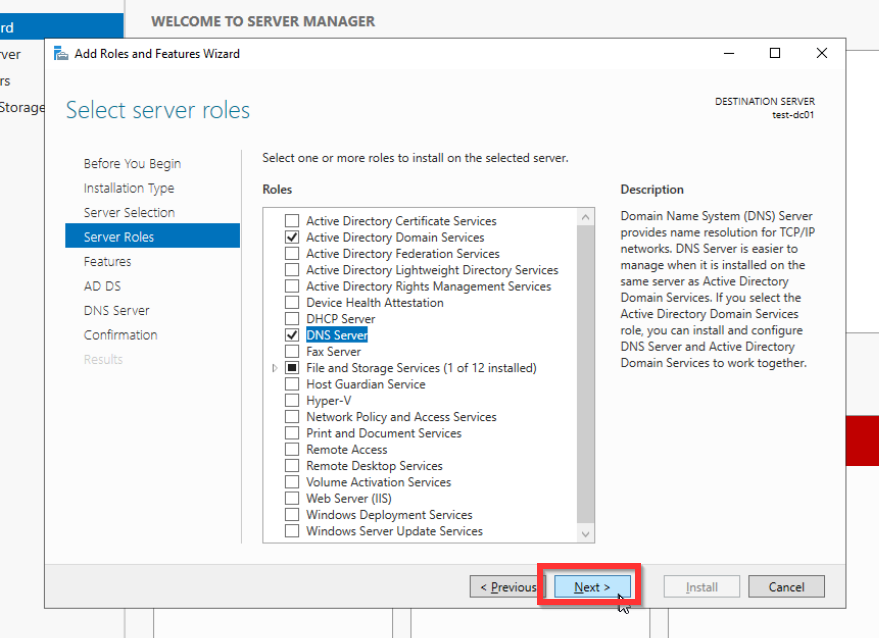Open the AD DS step
Screen dimensions: 879x638
coord(102,286)
